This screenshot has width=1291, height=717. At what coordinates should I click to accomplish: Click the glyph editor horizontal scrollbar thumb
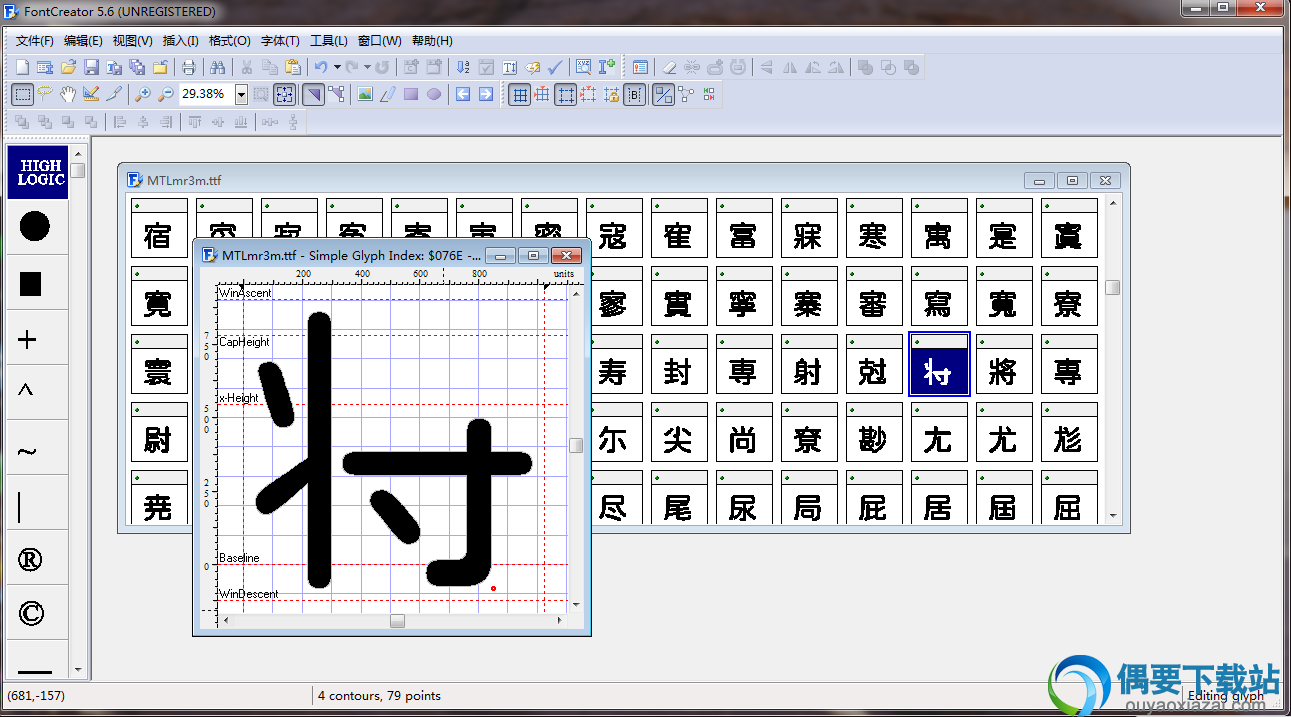[x=397, y=621]
